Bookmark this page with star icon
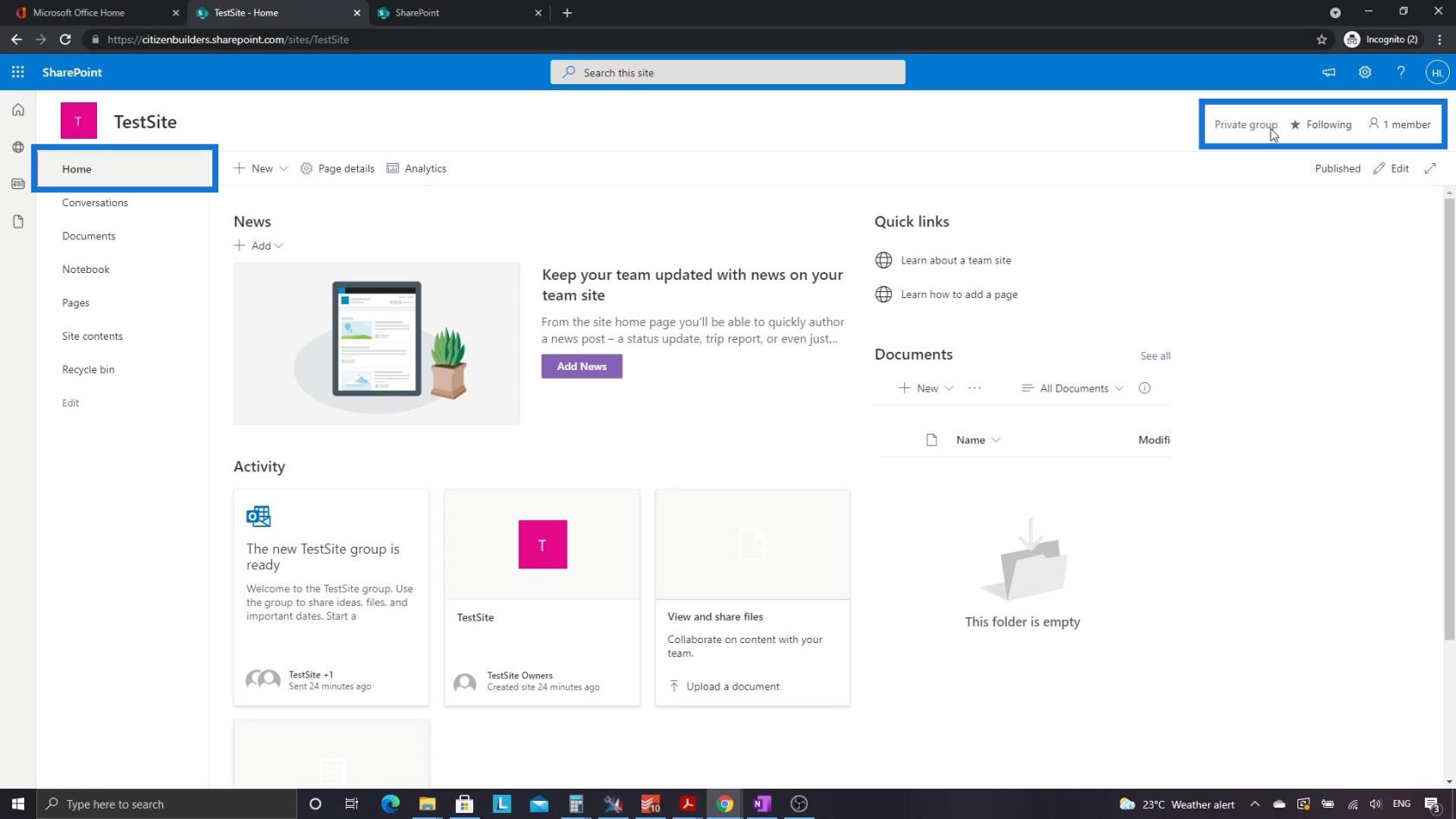 click(1322, 39)
